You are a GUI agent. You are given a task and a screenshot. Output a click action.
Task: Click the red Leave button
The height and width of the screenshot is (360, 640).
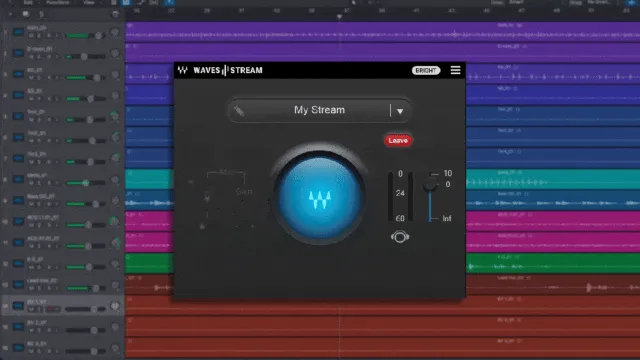coord(398,140)
